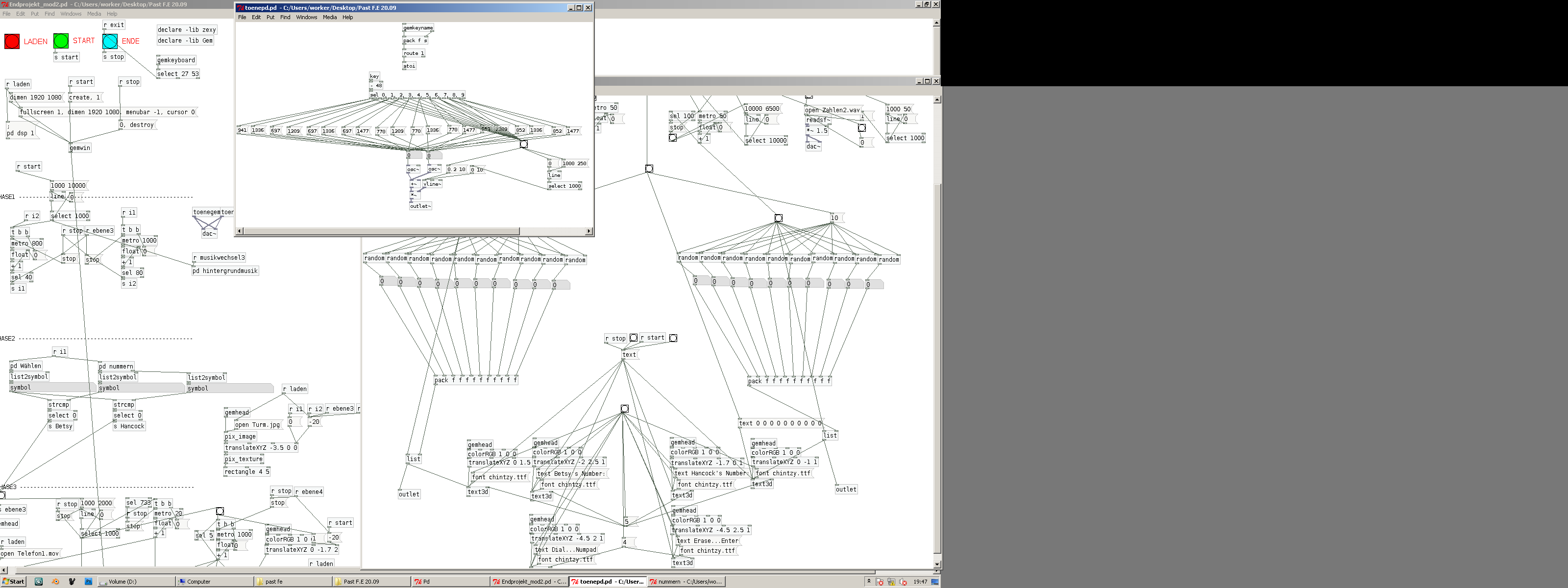Viewport: 1568px width, 588px height.
Task: Click toenepd.pd horizontal scrollbar thumb
Action: [x=382, y=231]
